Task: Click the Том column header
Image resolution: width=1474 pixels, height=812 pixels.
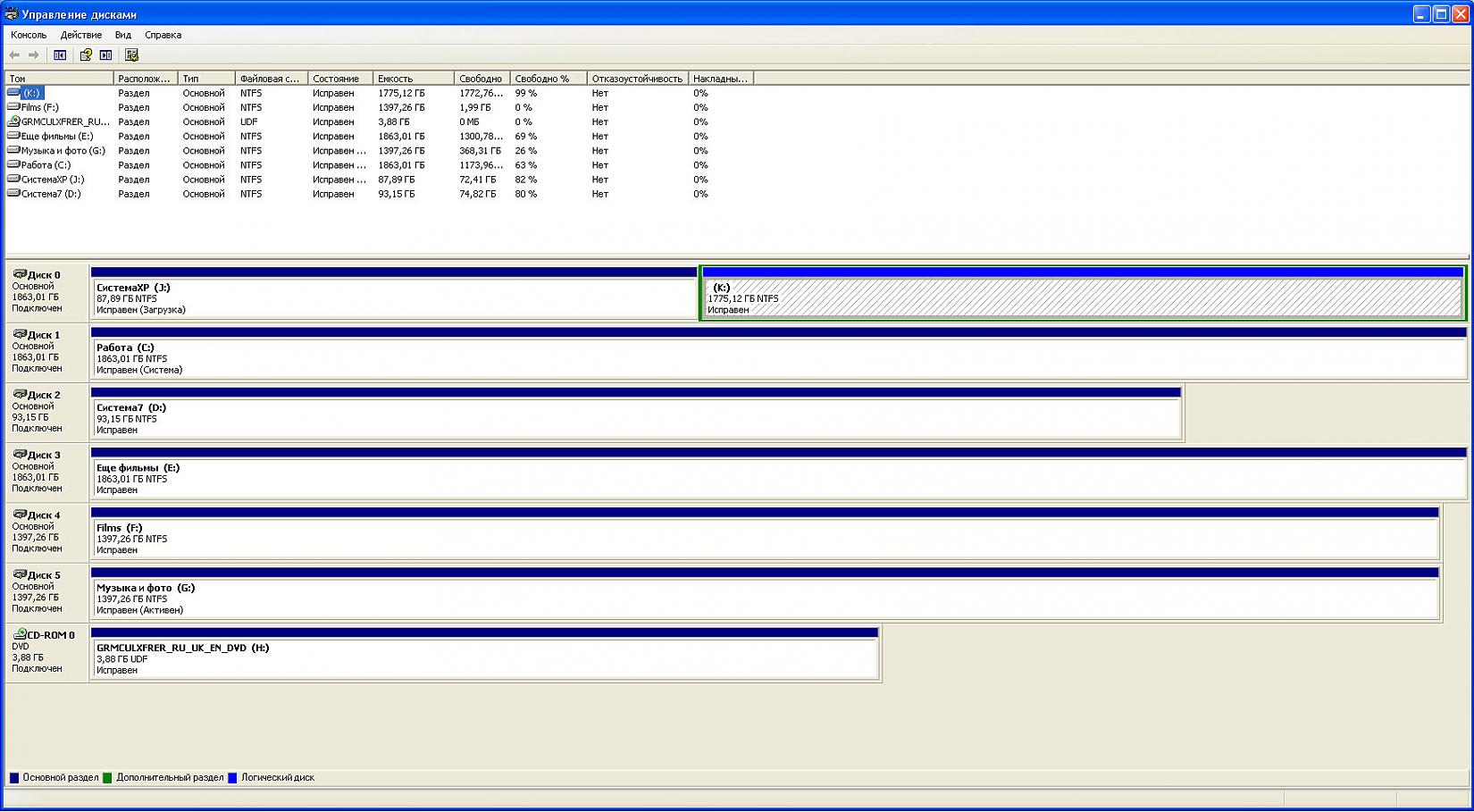Action: point(59,79)
